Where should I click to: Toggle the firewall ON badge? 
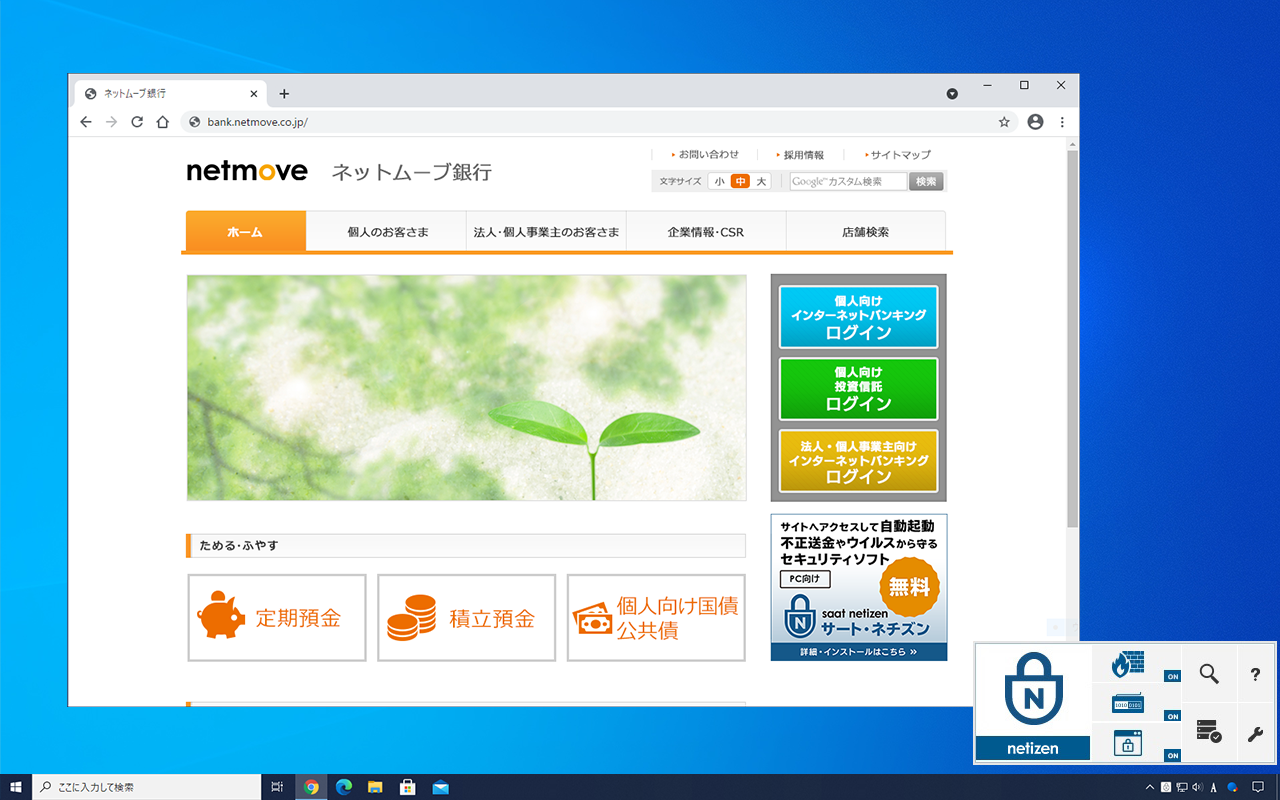click(x=1172, y=677)
